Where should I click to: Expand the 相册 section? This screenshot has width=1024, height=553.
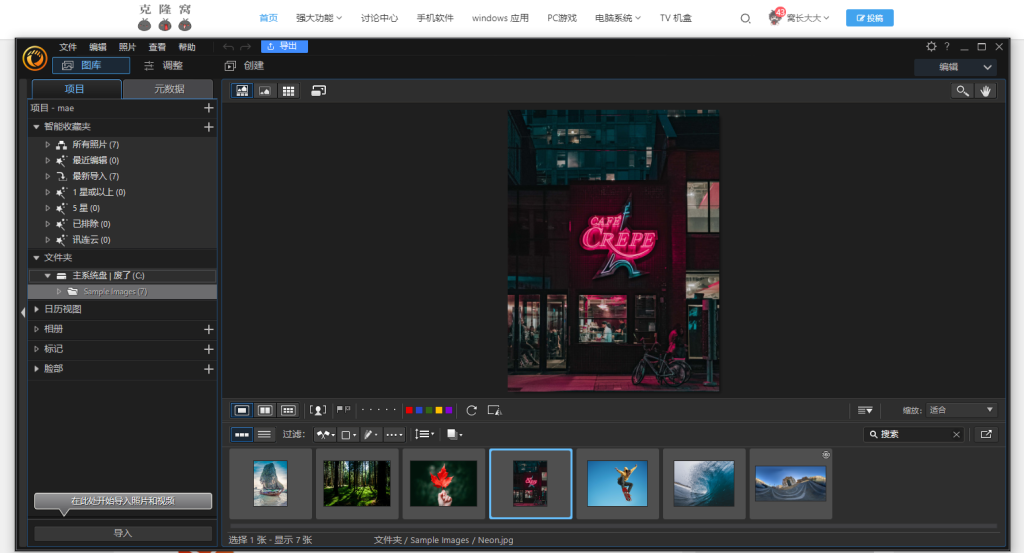(37, 329)
